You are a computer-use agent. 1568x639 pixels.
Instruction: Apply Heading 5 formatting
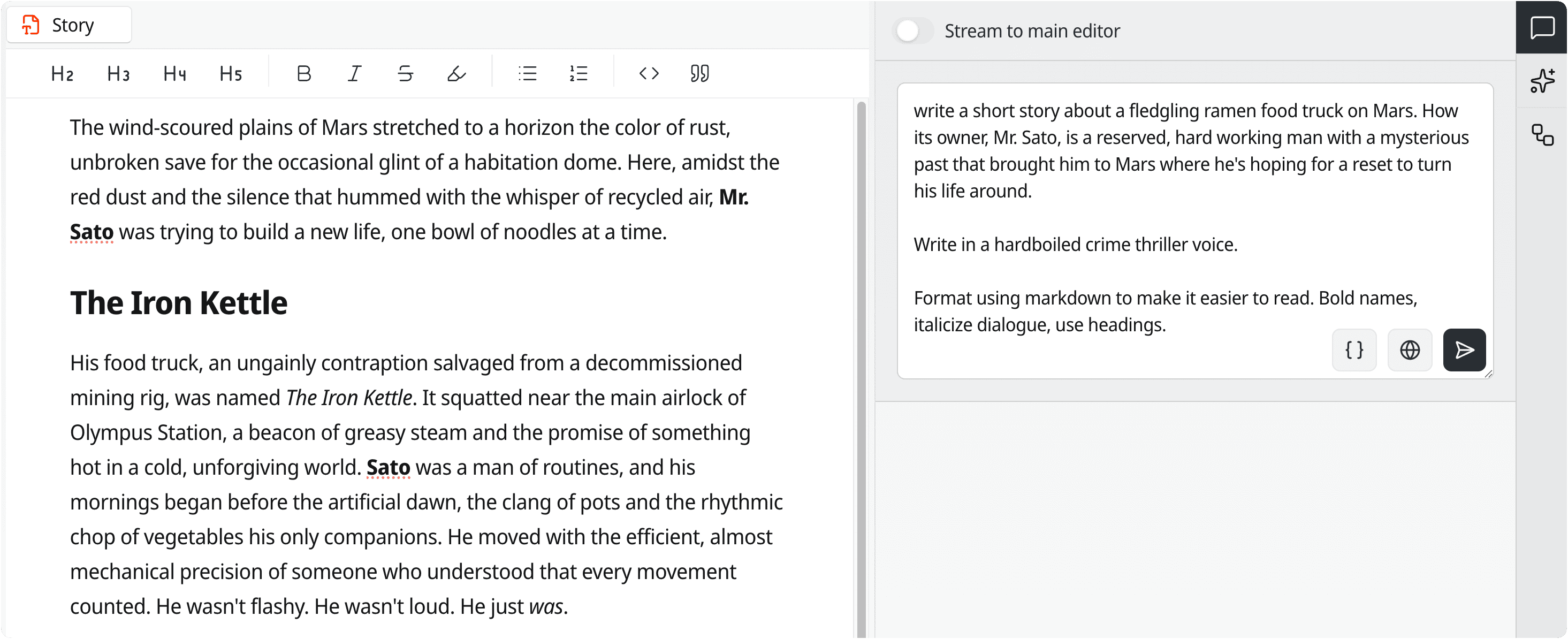230,73
